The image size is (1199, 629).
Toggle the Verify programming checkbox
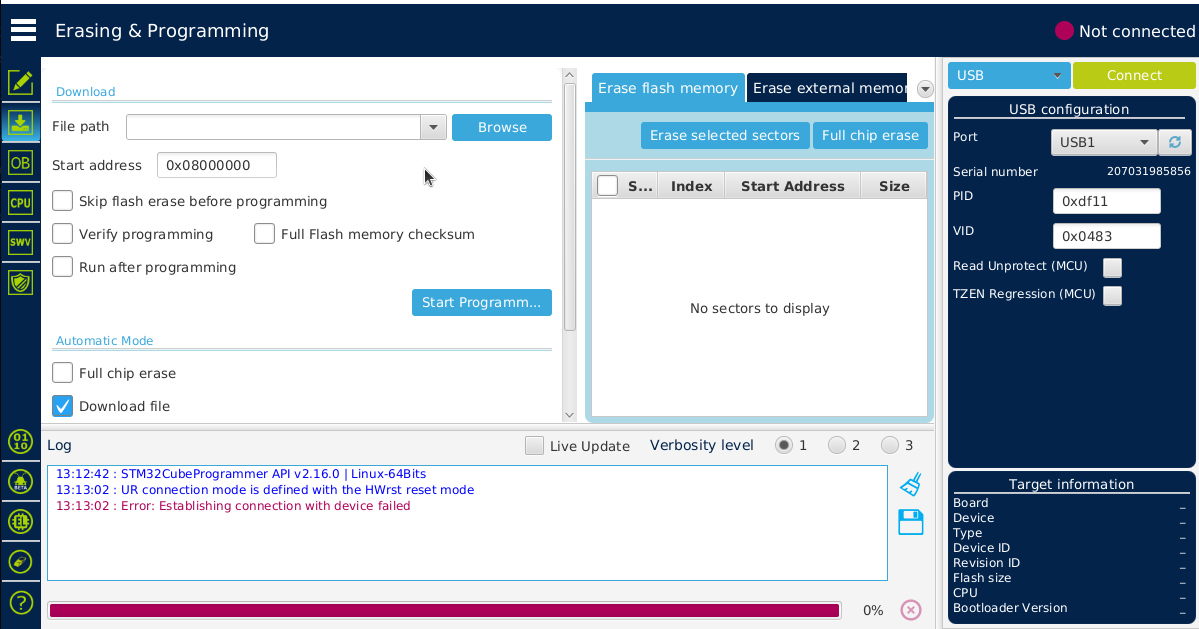pos(63,234)
